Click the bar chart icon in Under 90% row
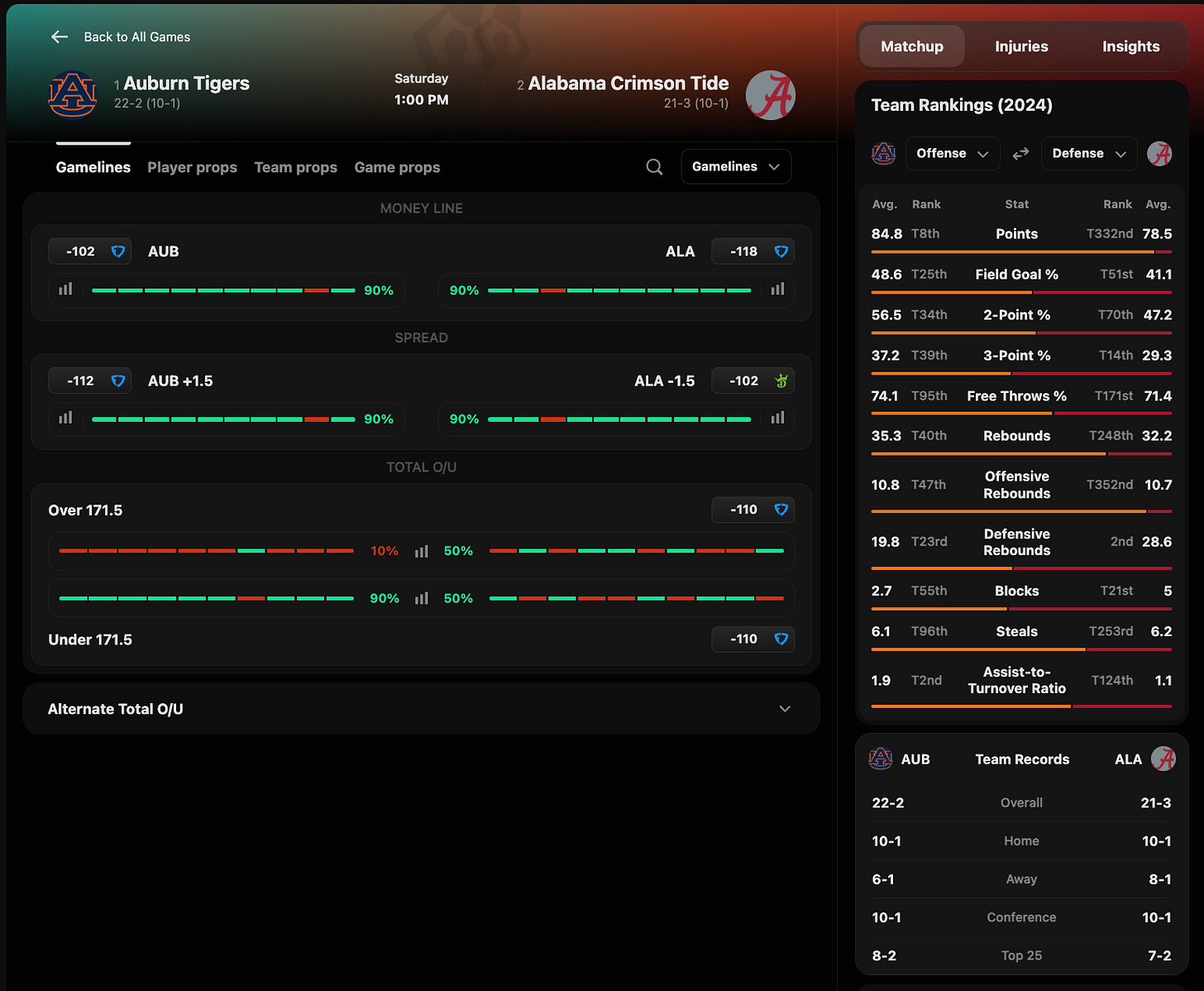The height and width of the screenshot is (991, 1204). (422, 598)
